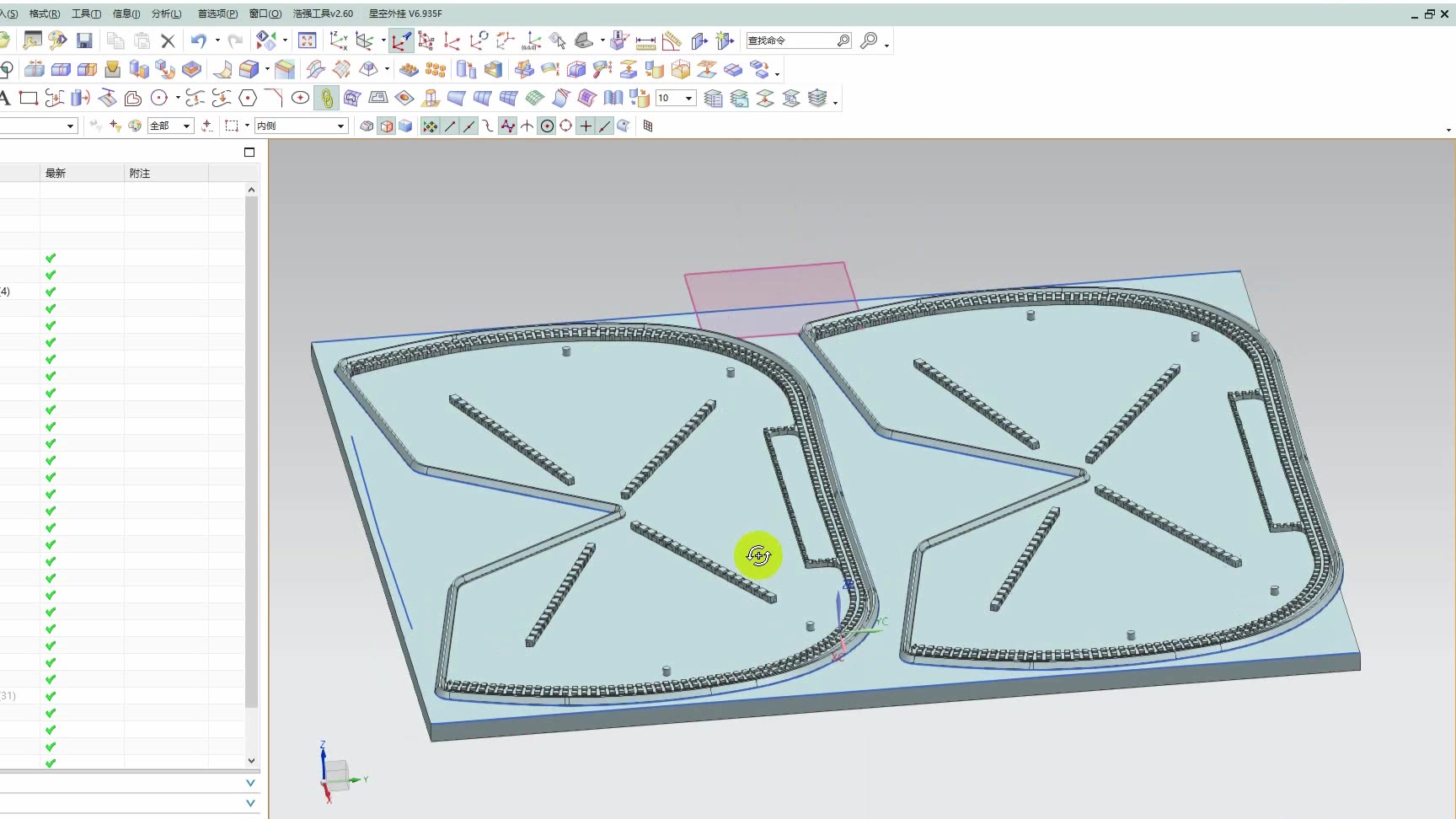Expand the Extrude tool dropdown arrow
The width and height of the screenshot is (1456, 819).
coord(267,69)
